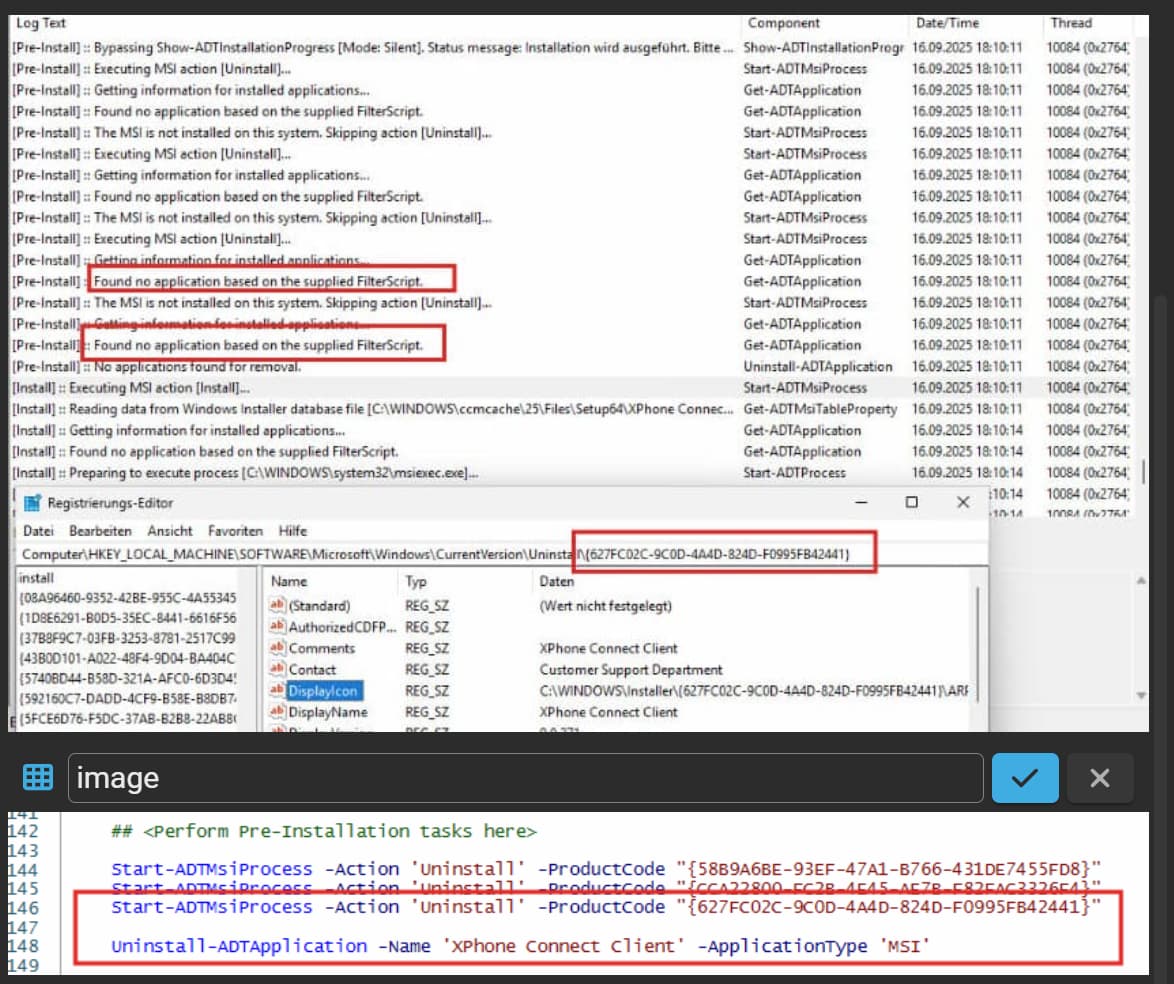The height and width of the screenshot is (984, 1174).
Task: Select registry key {592160C7-DADD-4CF9-B58E-B8DB7
Action: click(127, 699)
